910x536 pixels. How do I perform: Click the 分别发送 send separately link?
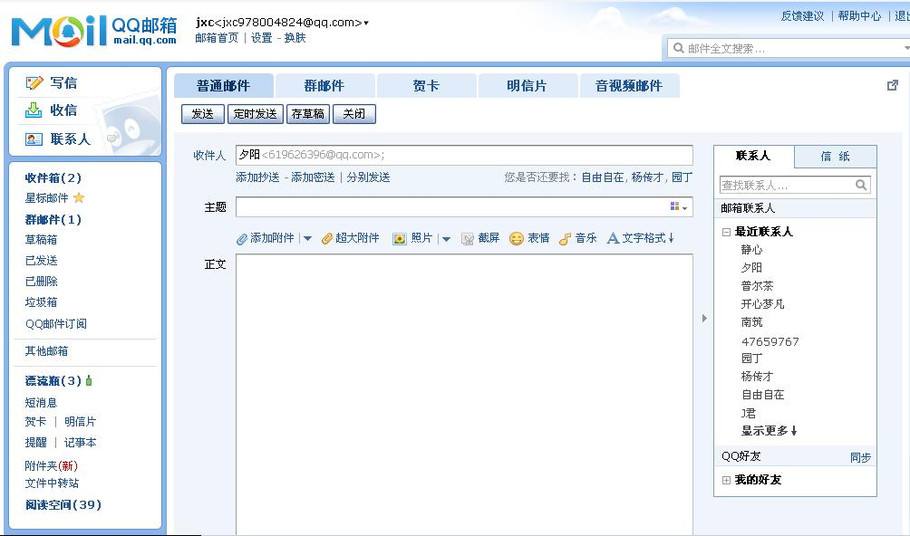coord(369,178)
